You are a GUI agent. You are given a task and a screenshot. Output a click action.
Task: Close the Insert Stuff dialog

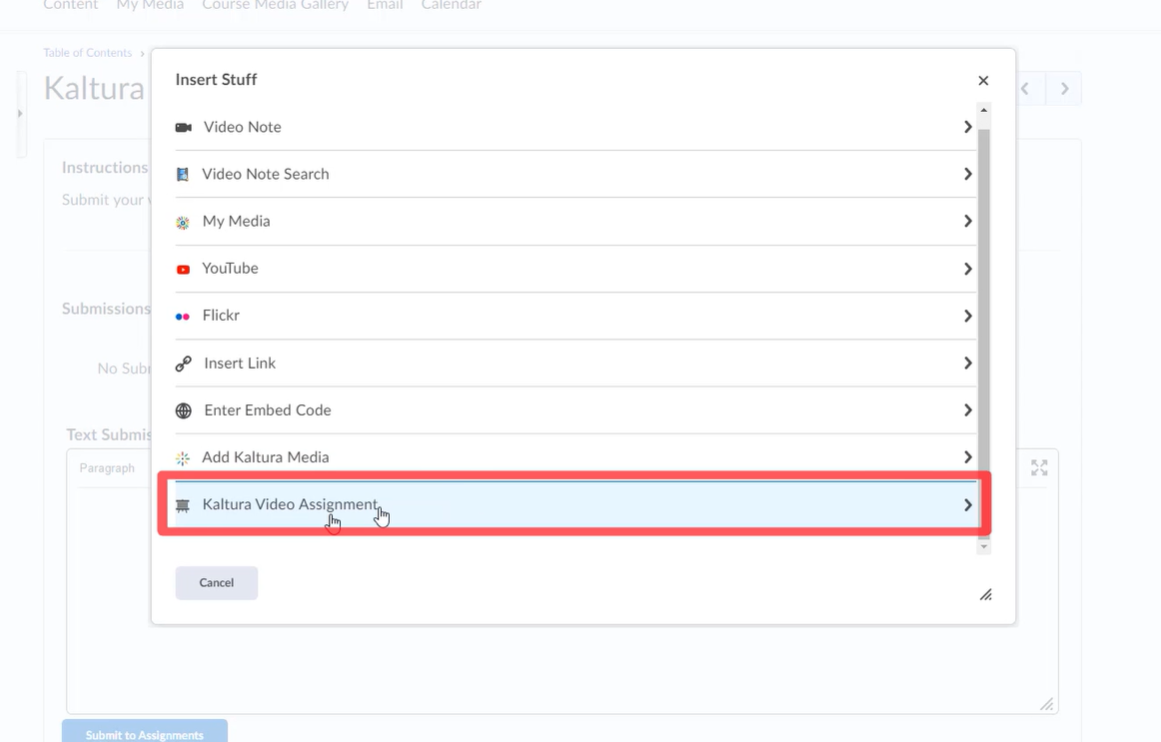pos(983,80)
